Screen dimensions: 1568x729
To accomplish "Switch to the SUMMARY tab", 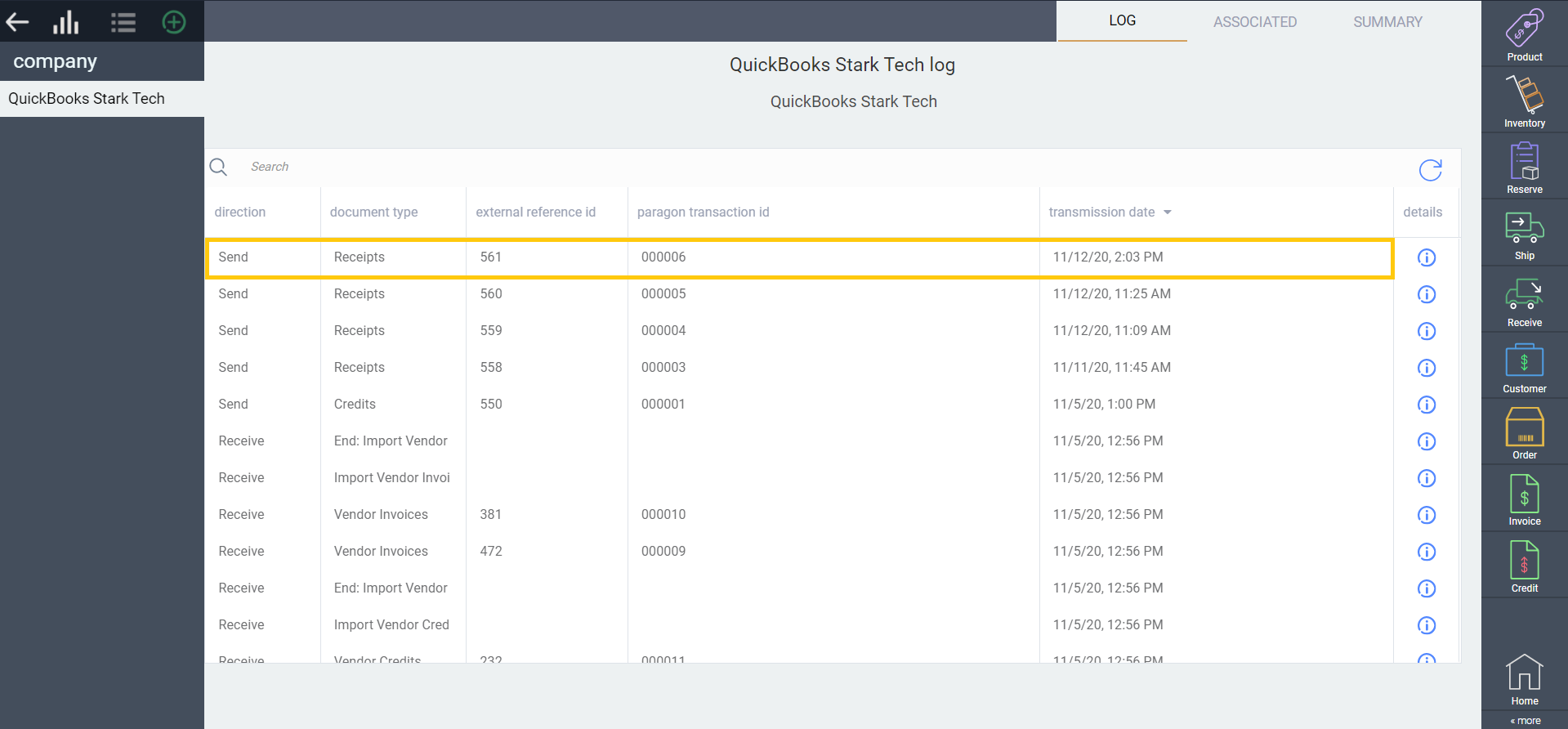I will pyautogui.click(x=1387, y=22).
